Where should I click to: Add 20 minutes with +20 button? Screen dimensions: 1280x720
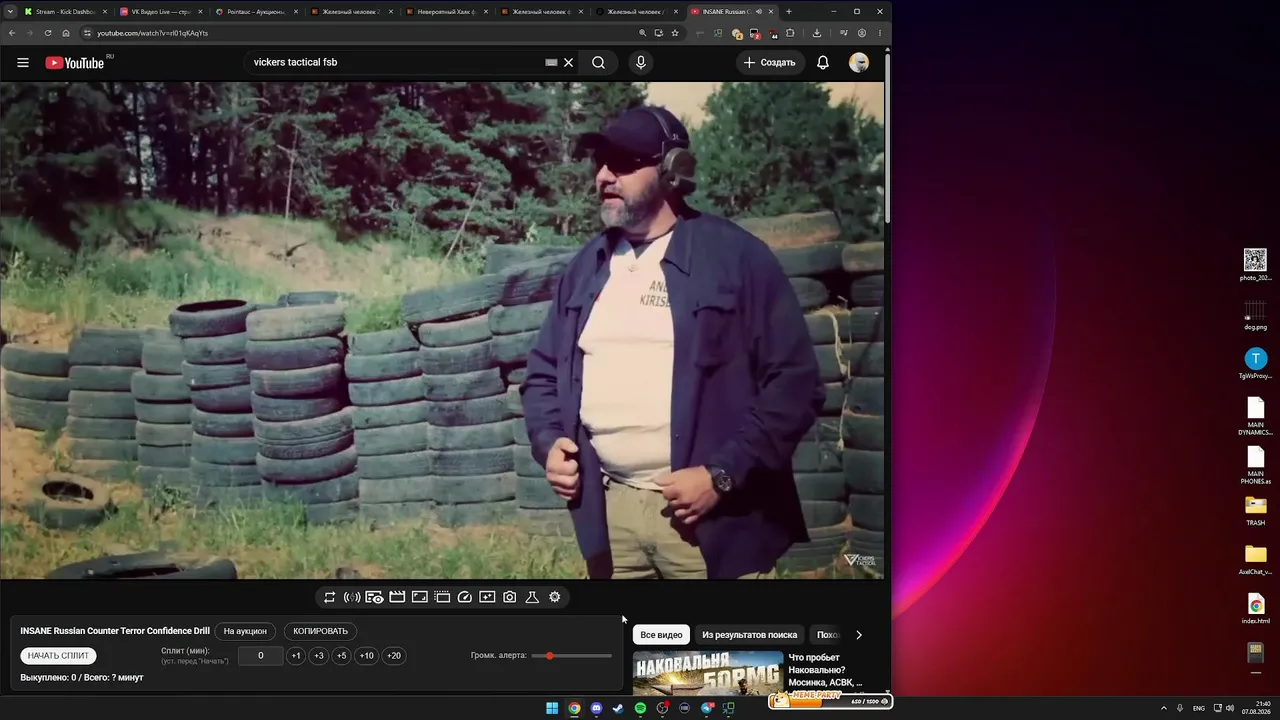(x=394, y=656)
